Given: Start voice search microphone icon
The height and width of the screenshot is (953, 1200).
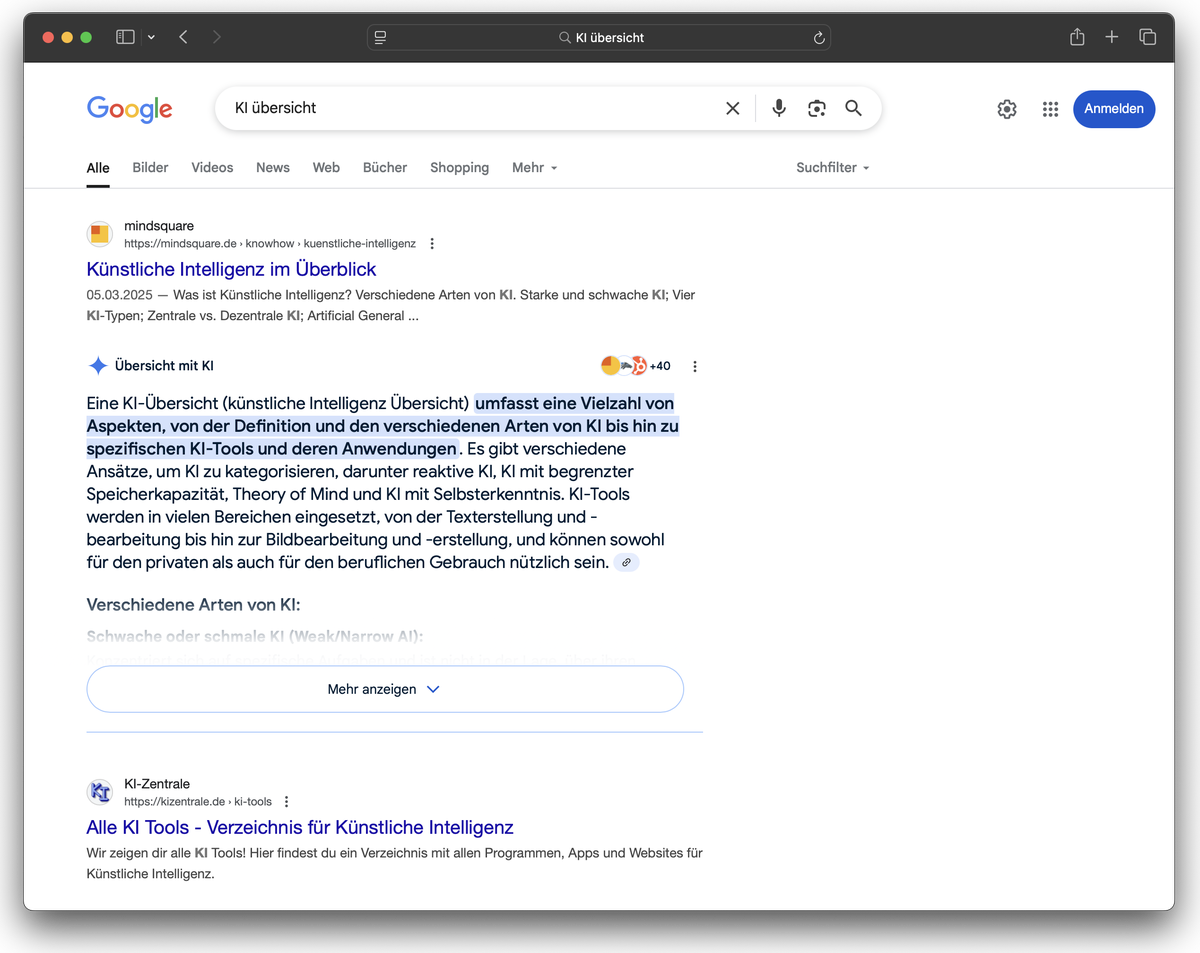Looking at the screenshot, I should [x=779, y=108].
